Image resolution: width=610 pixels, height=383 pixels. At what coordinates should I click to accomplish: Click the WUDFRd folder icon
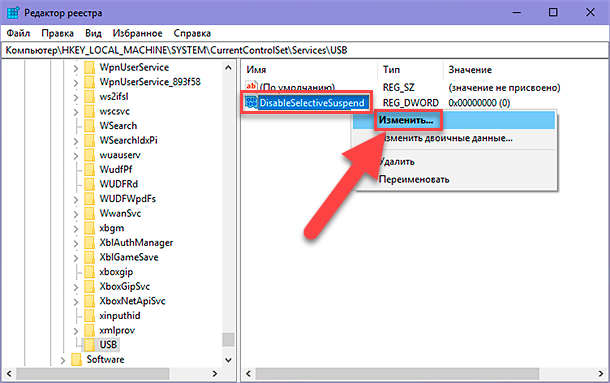pos(89,184)
